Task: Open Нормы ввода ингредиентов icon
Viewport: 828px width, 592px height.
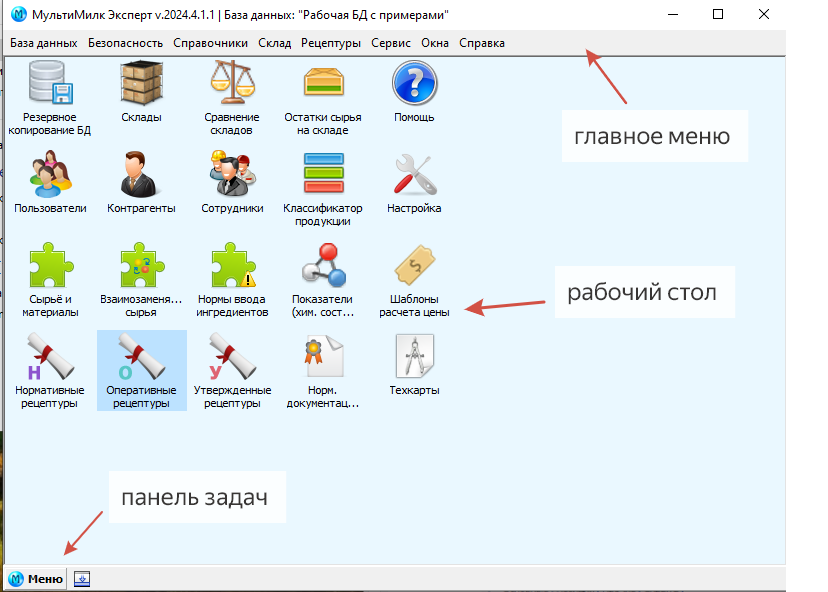Action: [x=232, y=266]
